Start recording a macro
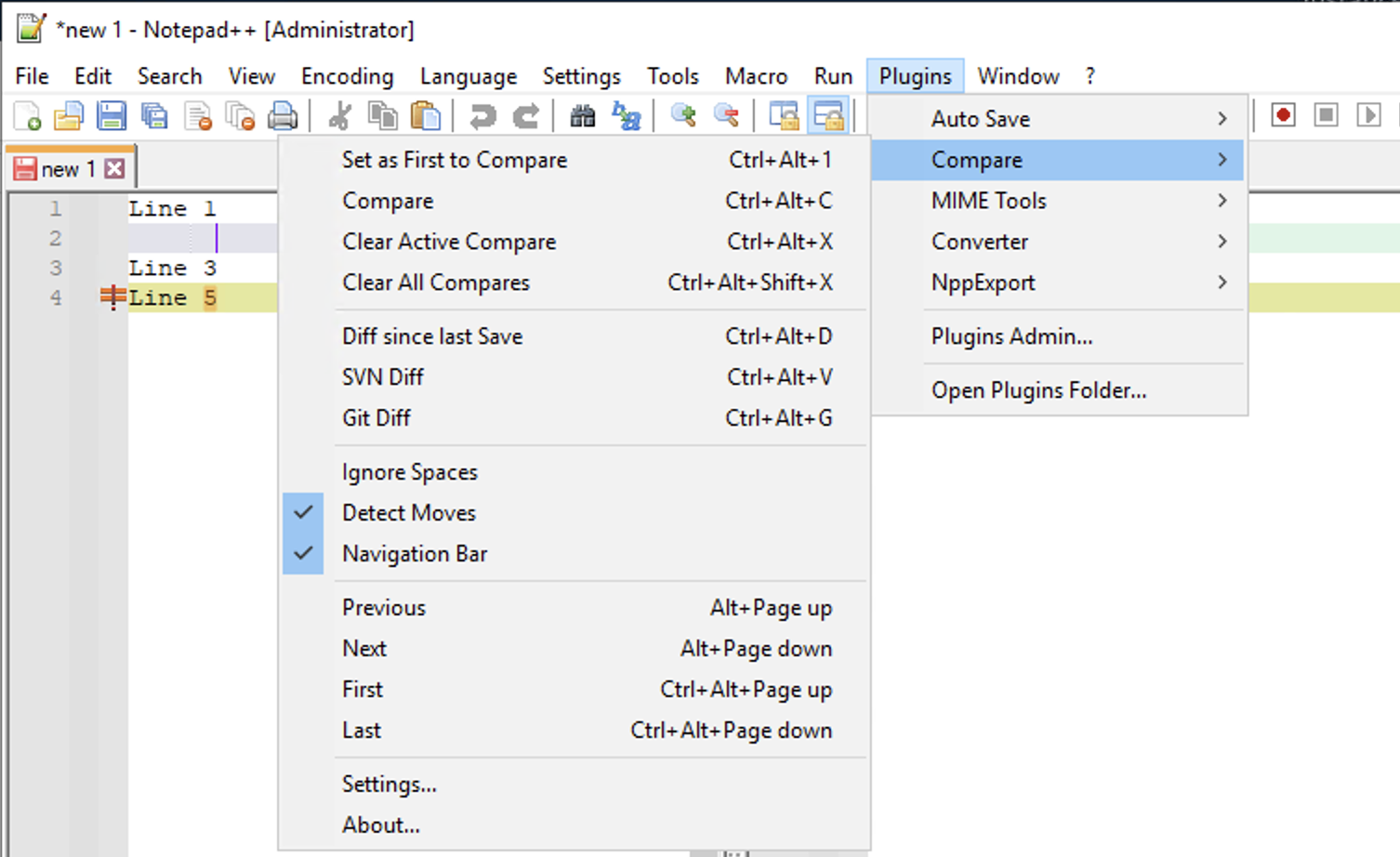Screen dimensions: 1400x857 (1283, 114)
